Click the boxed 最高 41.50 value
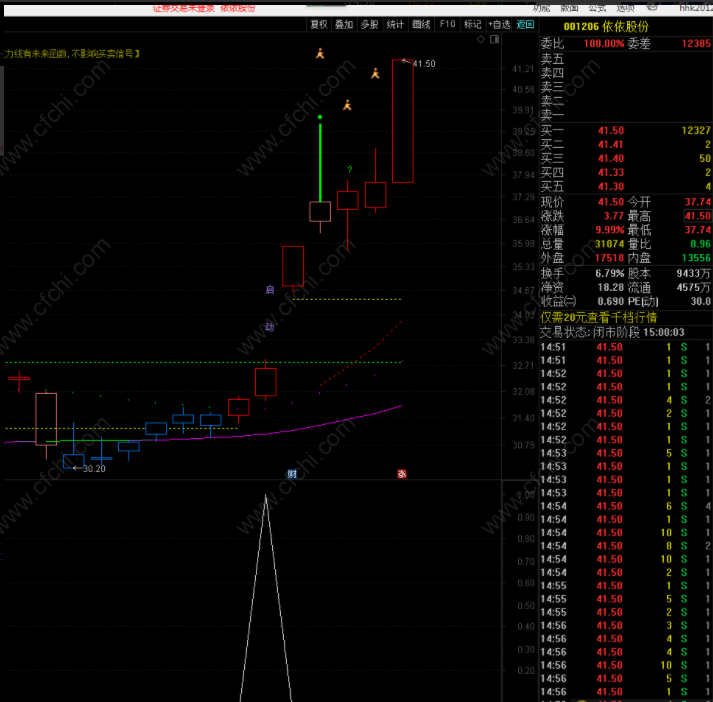The image size is (713, 702). click(698, 216)
